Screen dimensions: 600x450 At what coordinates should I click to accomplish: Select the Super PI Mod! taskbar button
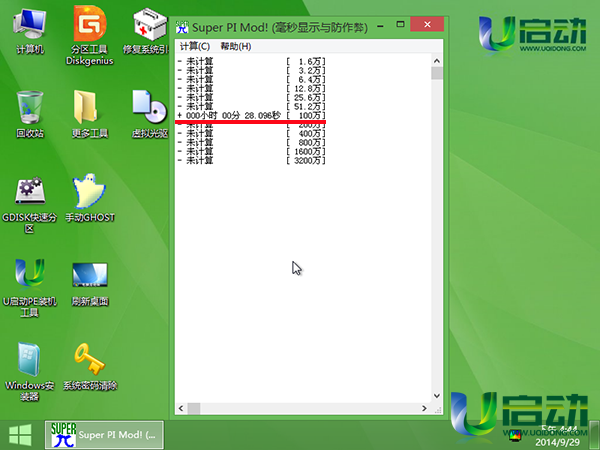coord(104,435)
